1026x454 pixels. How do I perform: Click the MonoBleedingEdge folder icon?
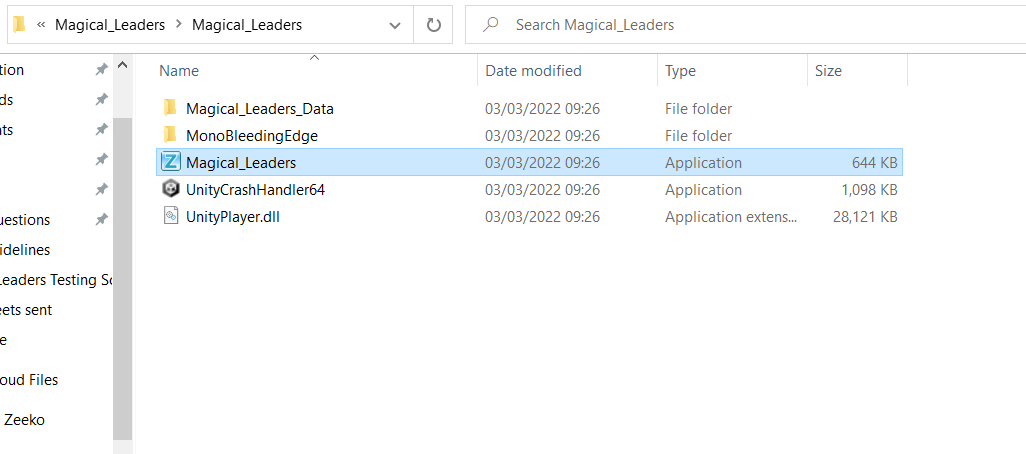171,135
